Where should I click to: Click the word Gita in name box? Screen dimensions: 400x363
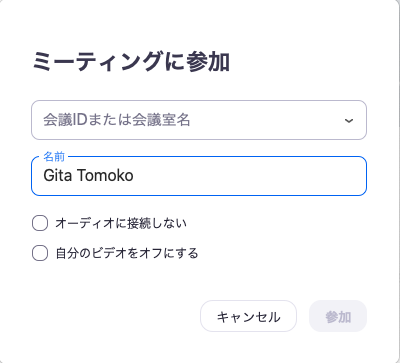tap(57, 175)
